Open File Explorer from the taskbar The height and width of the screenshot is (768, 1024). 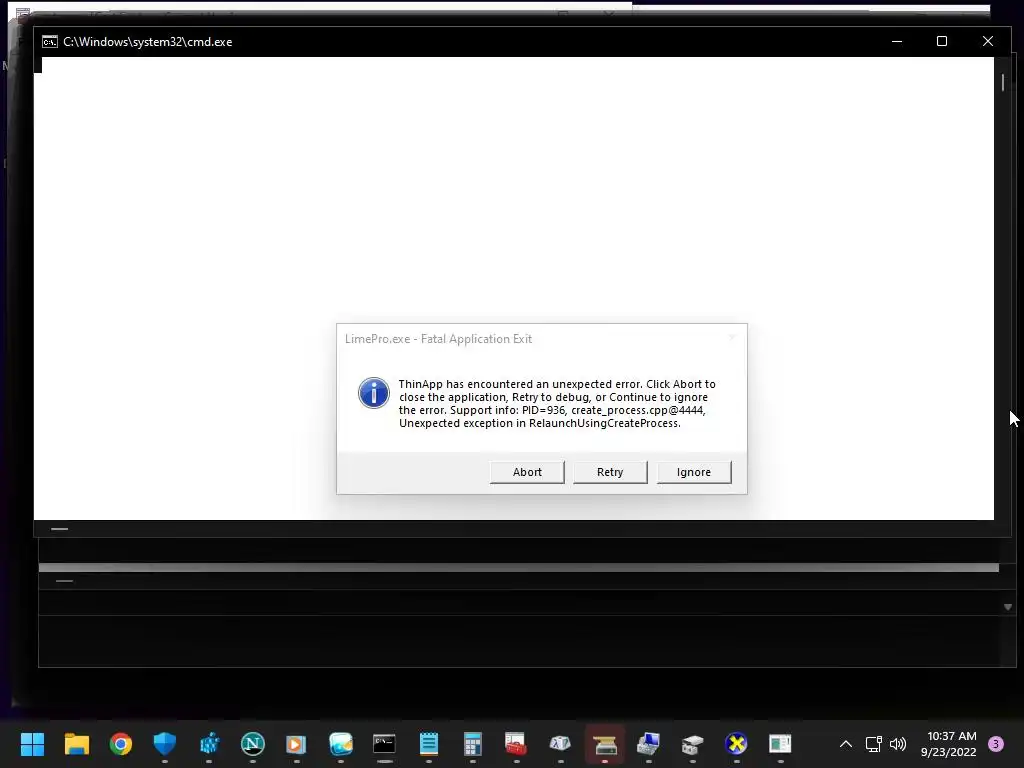[x=76, y=744]
